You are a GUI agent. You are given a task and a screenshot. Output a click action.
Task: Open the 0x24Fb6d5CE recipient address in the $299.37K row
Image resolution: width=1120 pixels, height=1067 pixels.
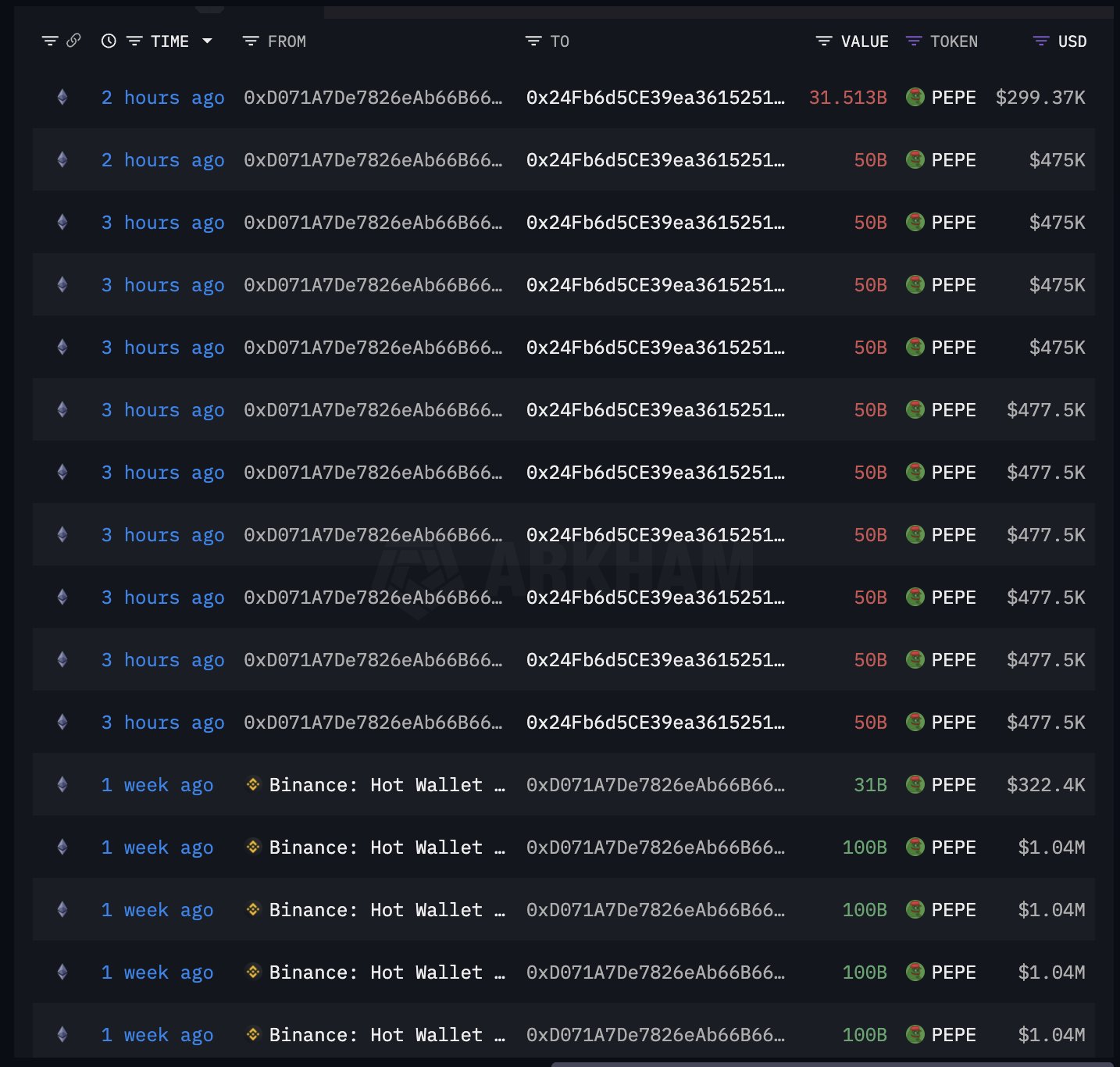point(656,98)
